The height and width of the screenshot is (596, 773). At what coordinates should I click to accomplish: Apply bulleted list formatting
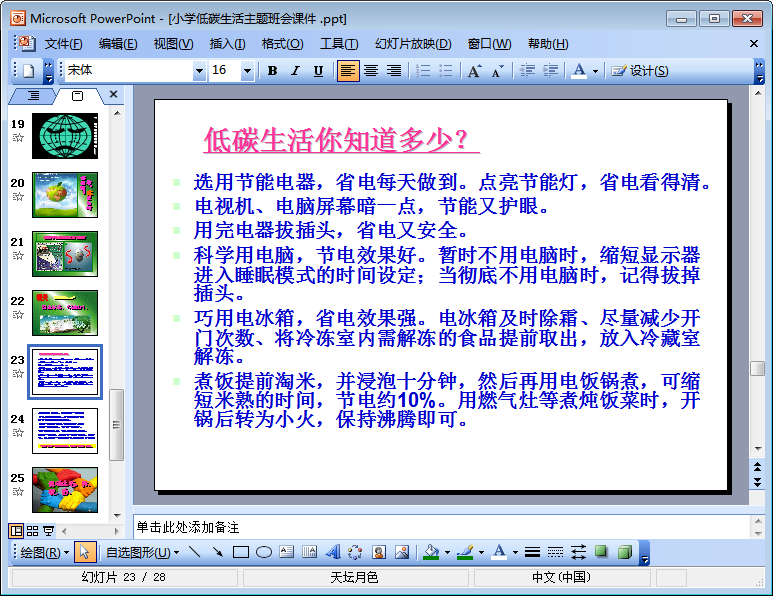point(446,71)
